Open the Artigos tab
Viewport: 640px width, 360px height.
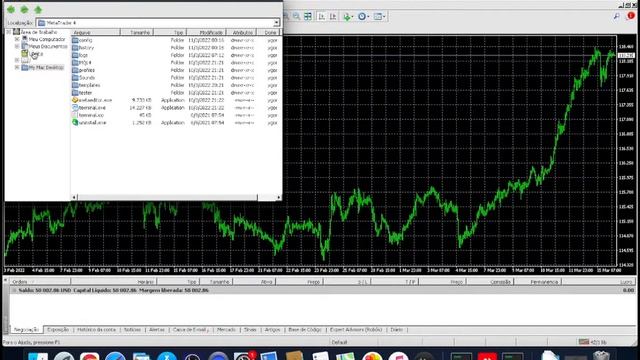point(272,329)
